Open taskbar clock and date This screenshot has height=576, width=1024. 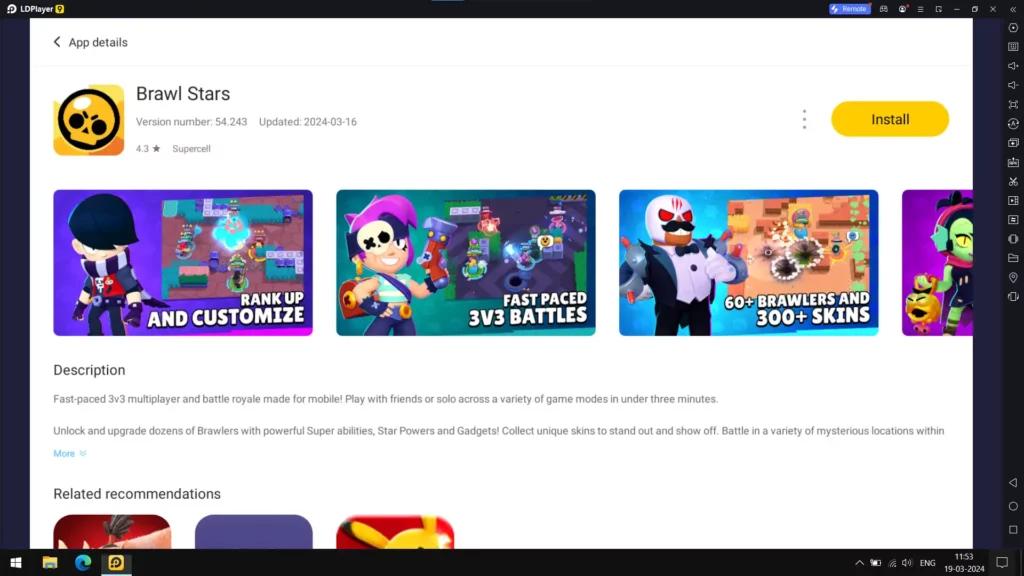click(x=964, y=563)
